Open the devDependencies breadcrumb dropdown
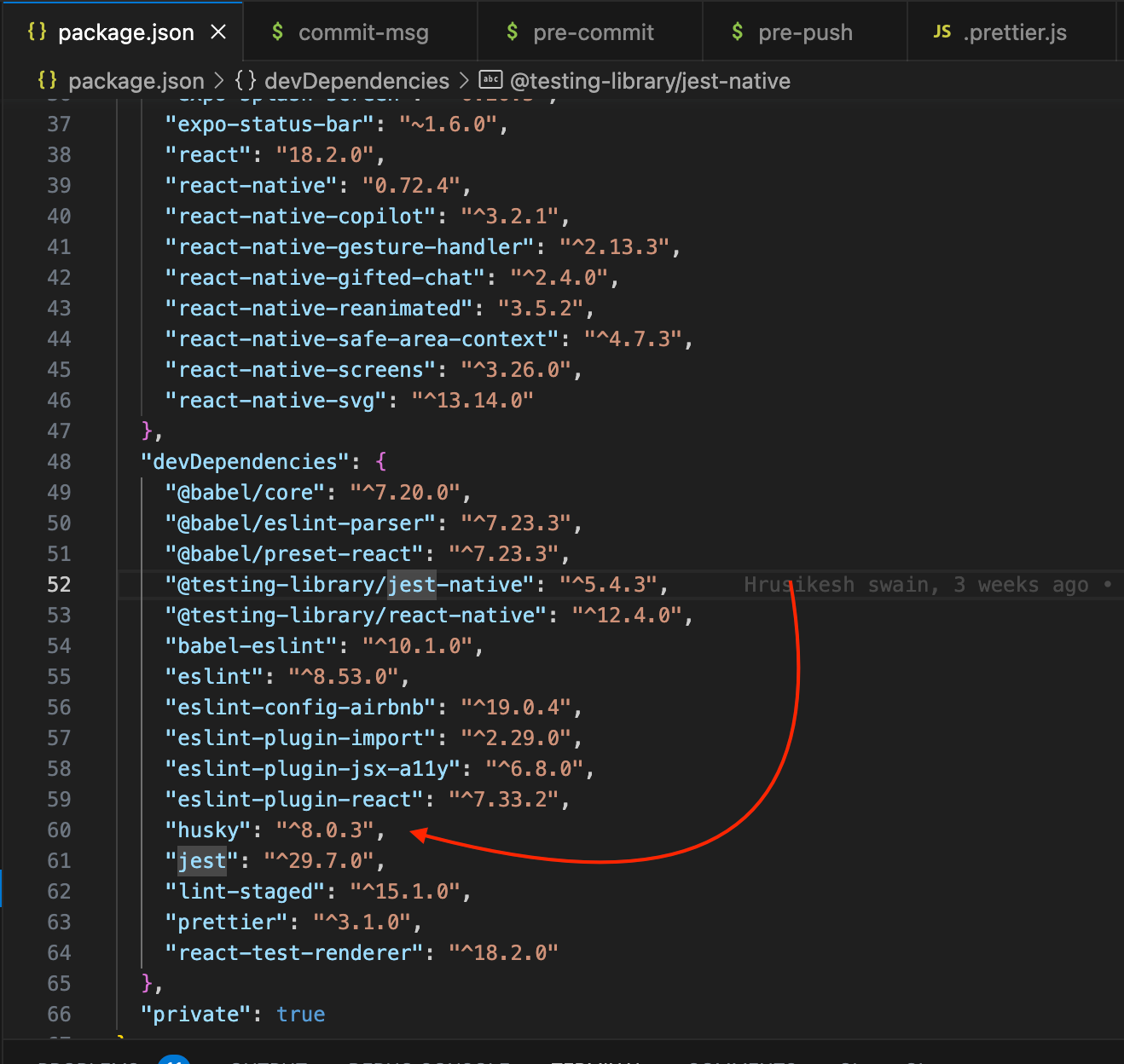The height and width of the screenshot is (1064, 1124). tap(356, 81)
